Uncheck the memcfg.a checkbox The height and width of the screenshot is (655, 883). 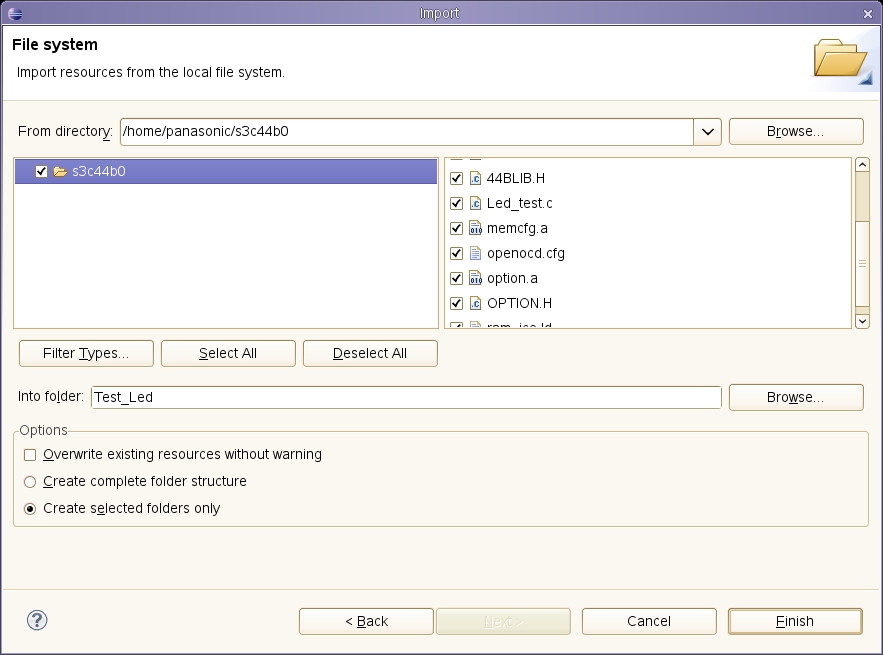click(456, 228)
